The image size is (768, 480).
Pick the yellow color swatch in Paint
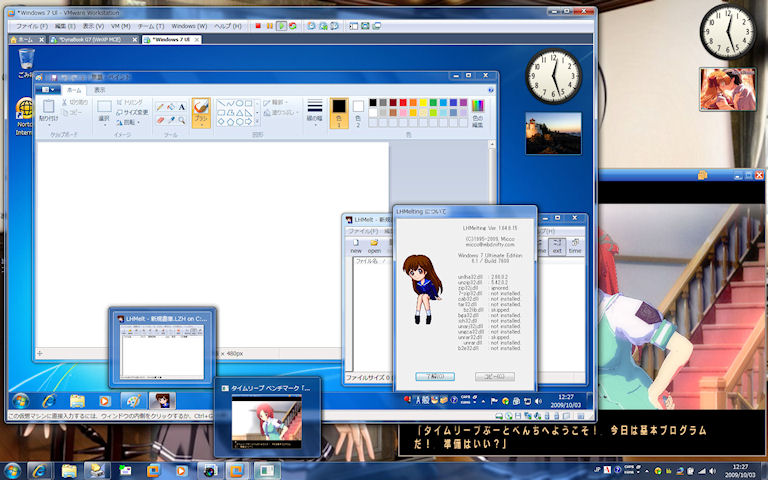pyautogui.click(x=423, y=102)
